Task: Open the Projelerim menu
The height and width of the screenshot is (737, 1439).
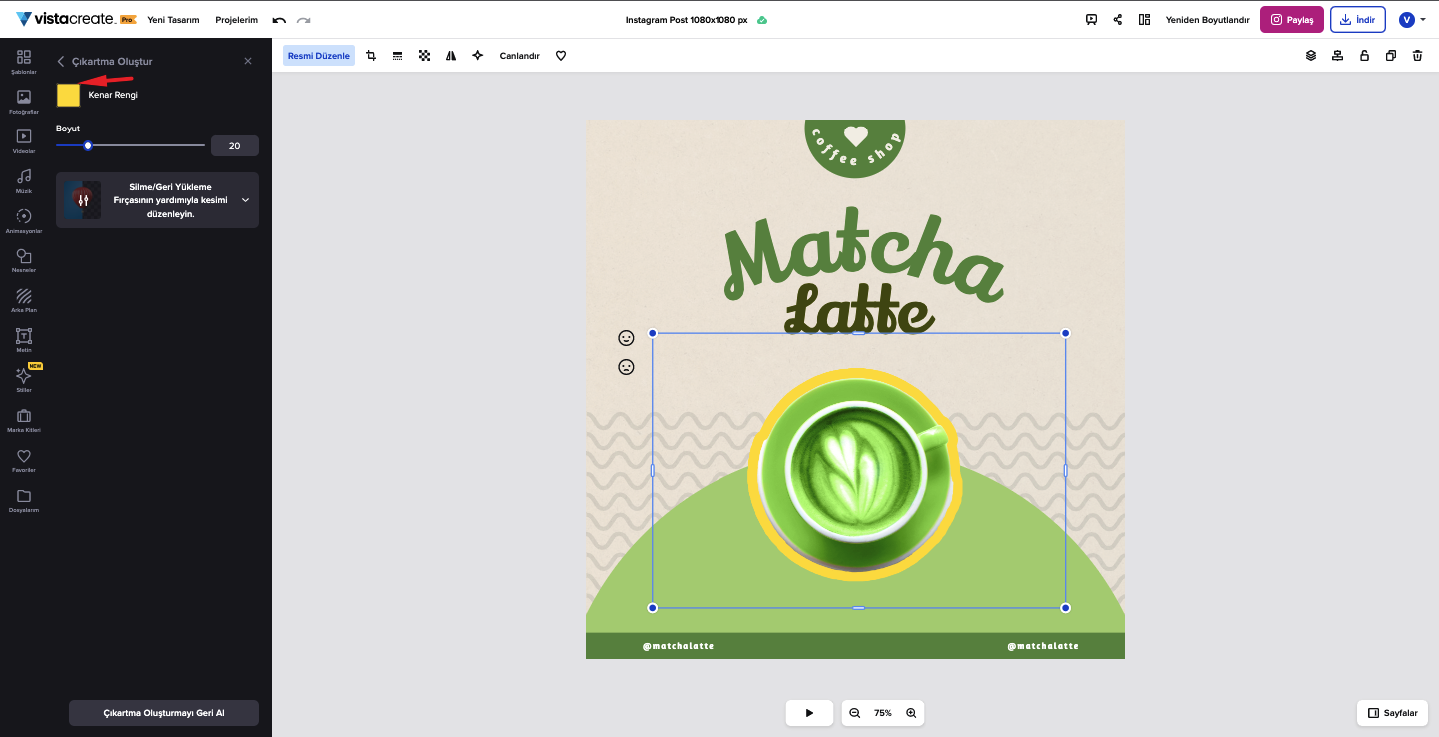Action: click(237, 20)
